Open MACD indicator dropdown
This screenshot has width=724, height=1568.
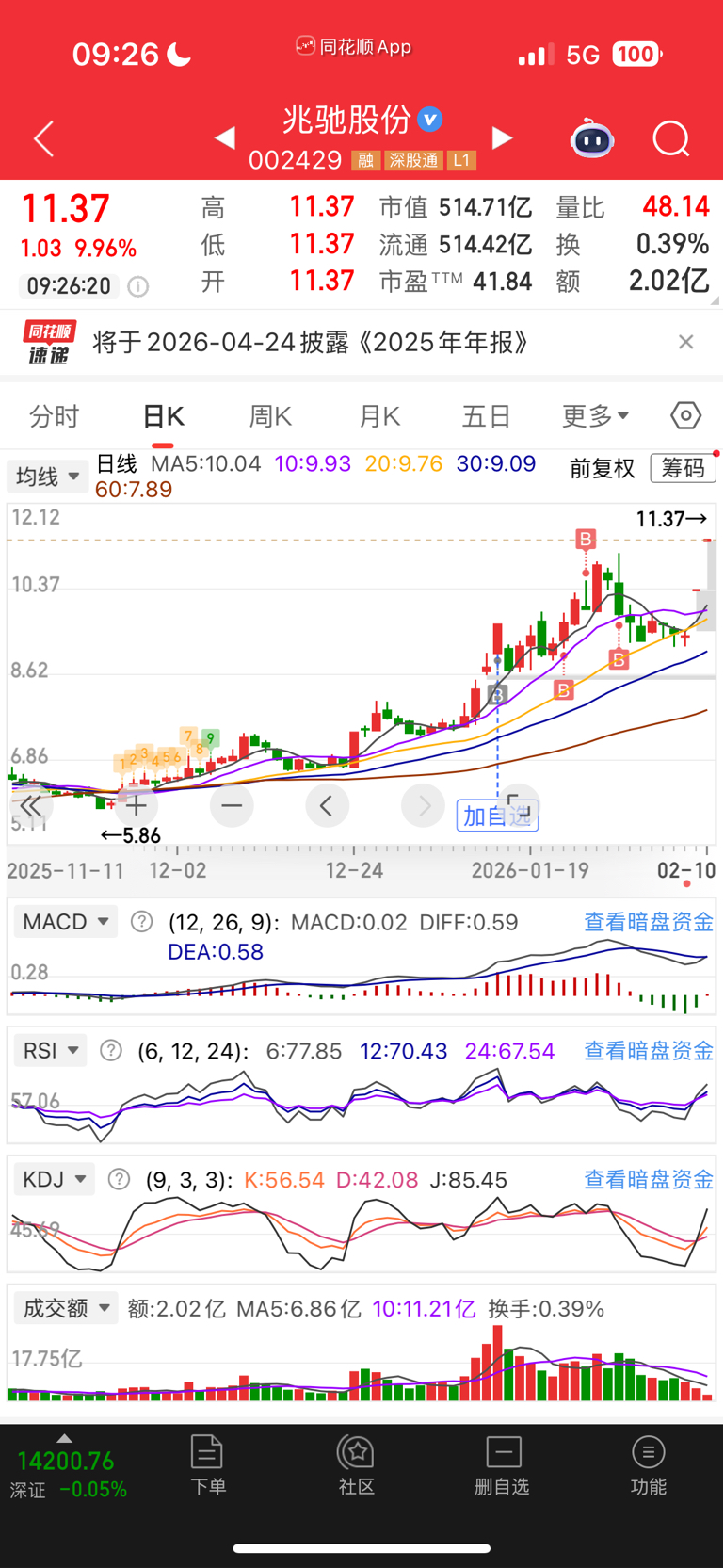65,922
